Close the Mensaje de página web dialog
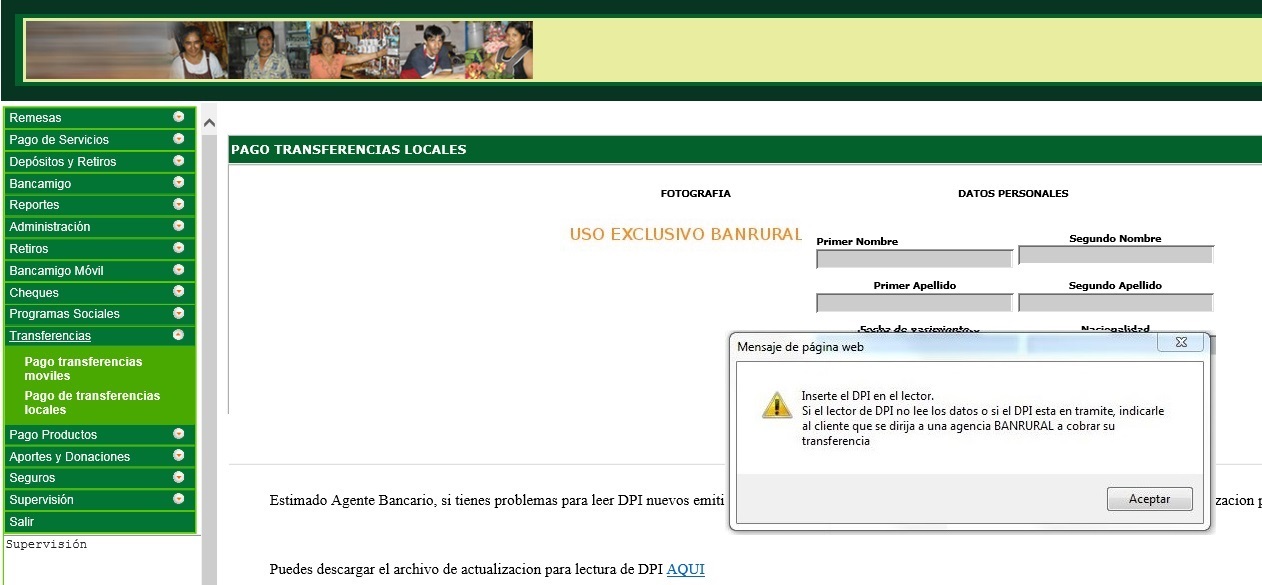Viewport: 1262px width, 585px height. click(1180, 342)
